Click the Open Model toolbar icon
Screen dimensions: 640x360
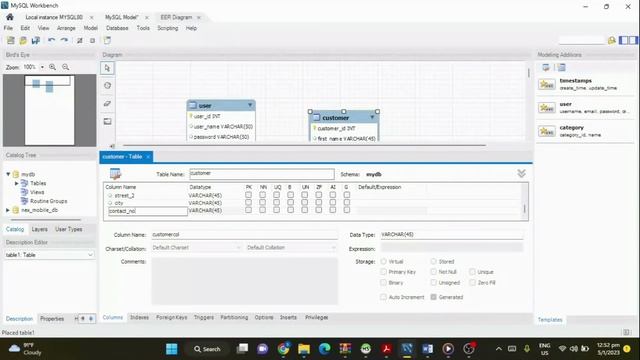(23, 40)
